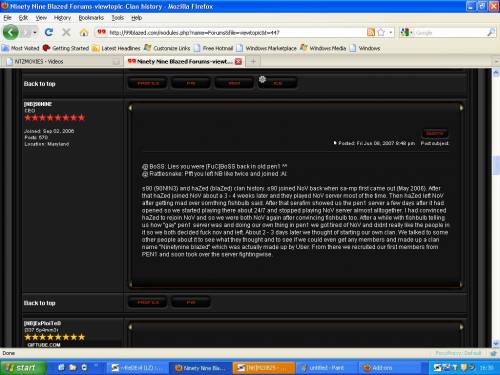Click inside the URL address field
500x375 pixels.
pyautogui.click(x=233, y=32)
